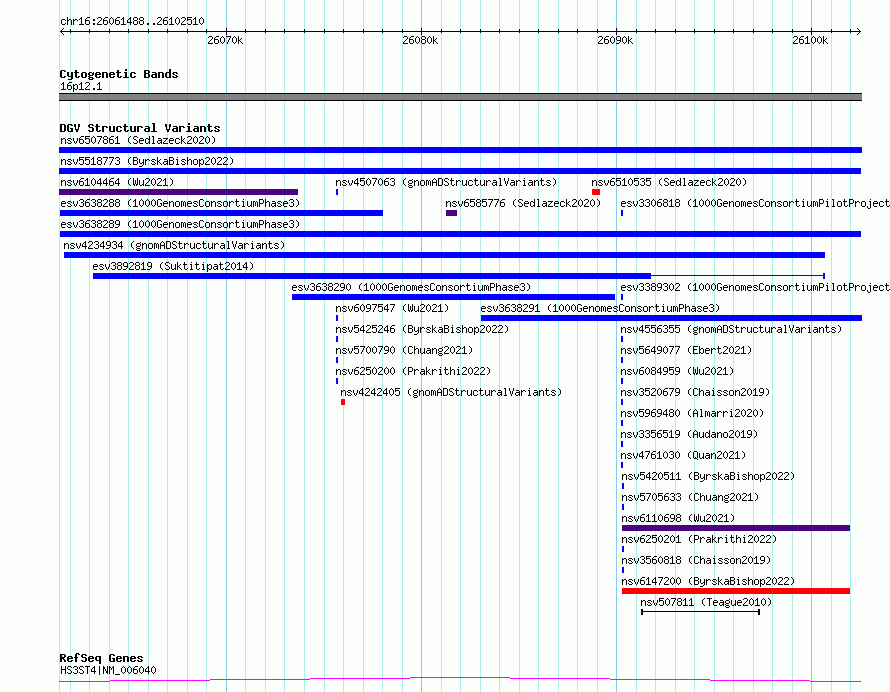The height and width of the screenshot is (692, 890).
Task: Click the nsv5700790 (Chuang2021) label
Action: (x=404, y=350)
